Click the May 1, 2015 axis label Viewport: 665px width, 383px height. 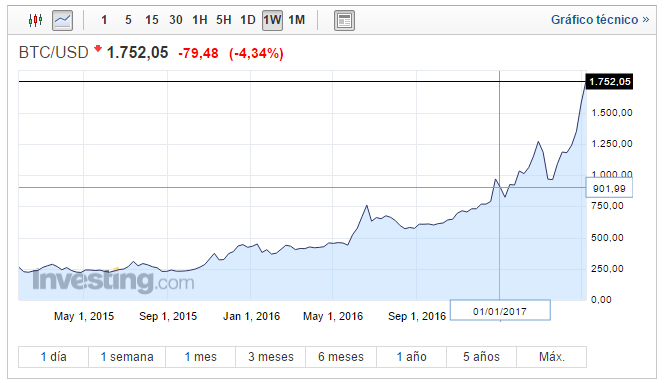[x=84, y=316]
